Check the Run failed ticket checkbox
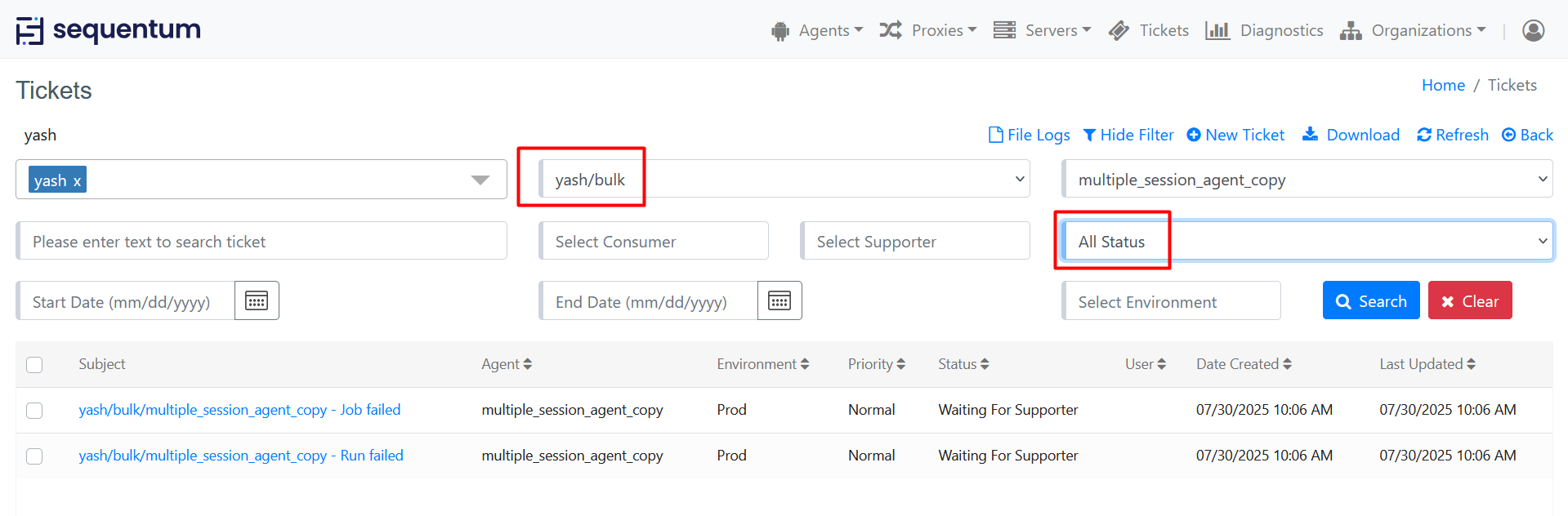 point(34,456)
